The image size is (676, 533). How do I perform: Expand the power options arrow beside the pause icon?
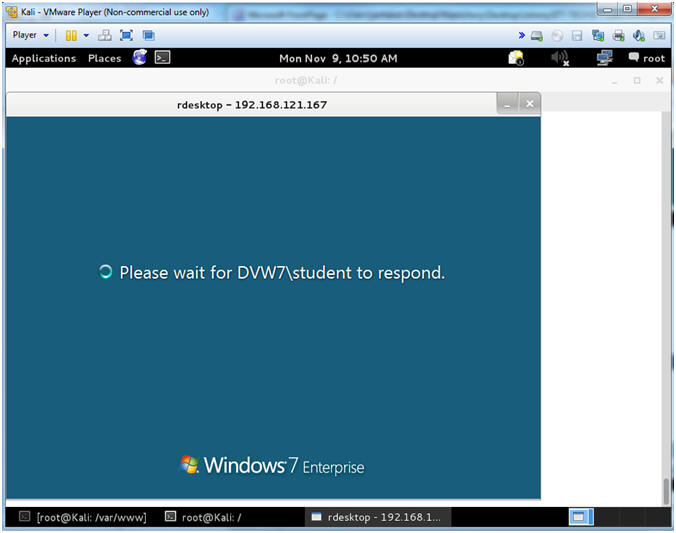coord(86,35)
